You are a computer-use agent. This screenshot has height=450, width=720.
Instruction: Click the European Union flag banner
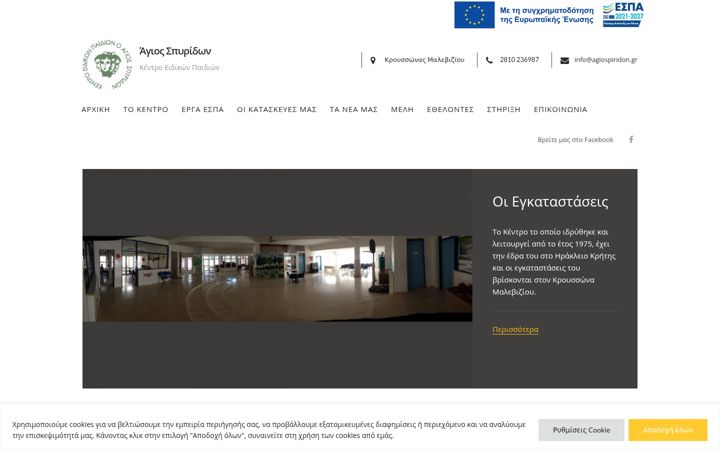pos(474,15)
